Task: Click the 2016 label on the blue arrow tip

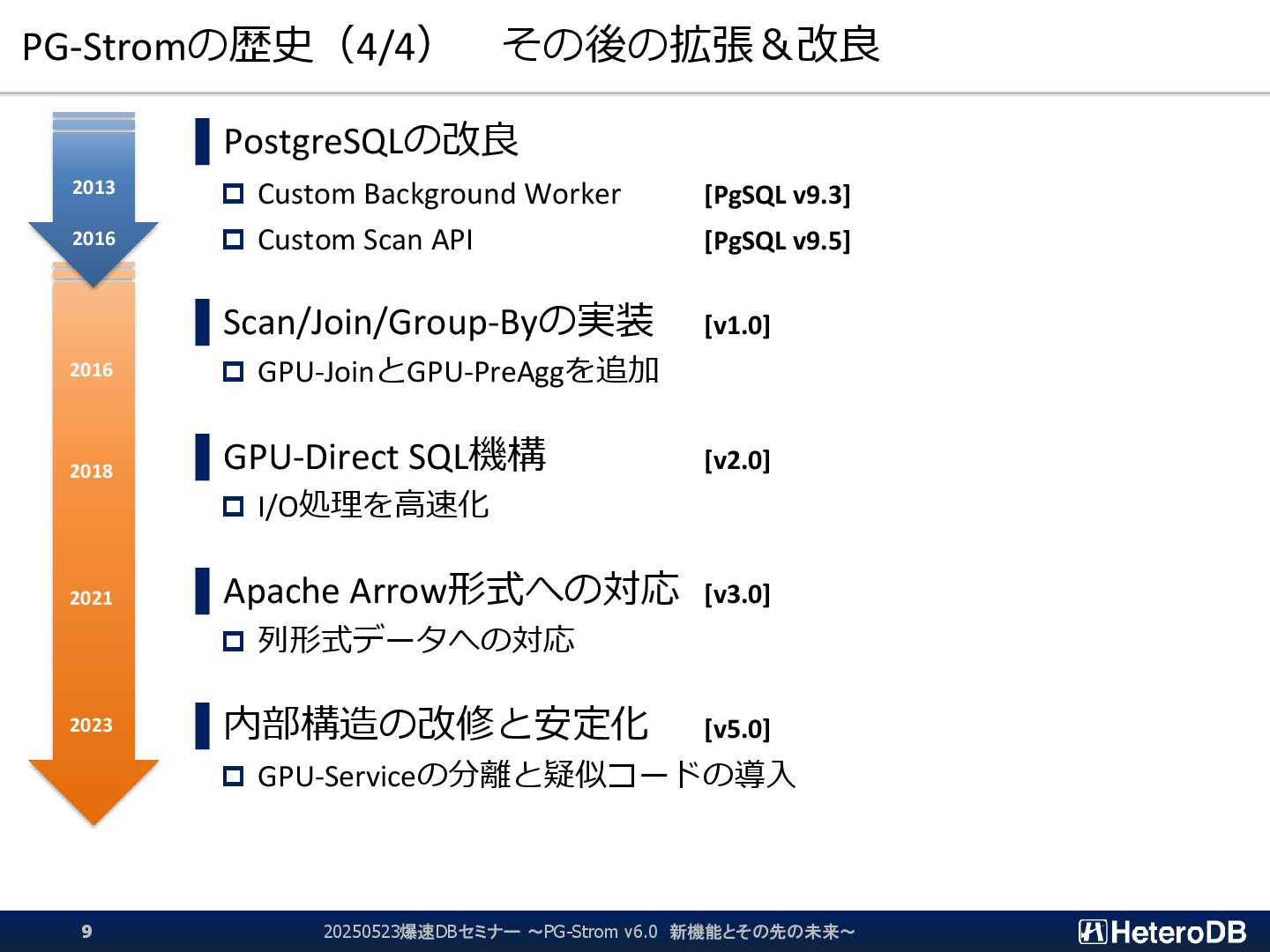Action: click(93, 238)
